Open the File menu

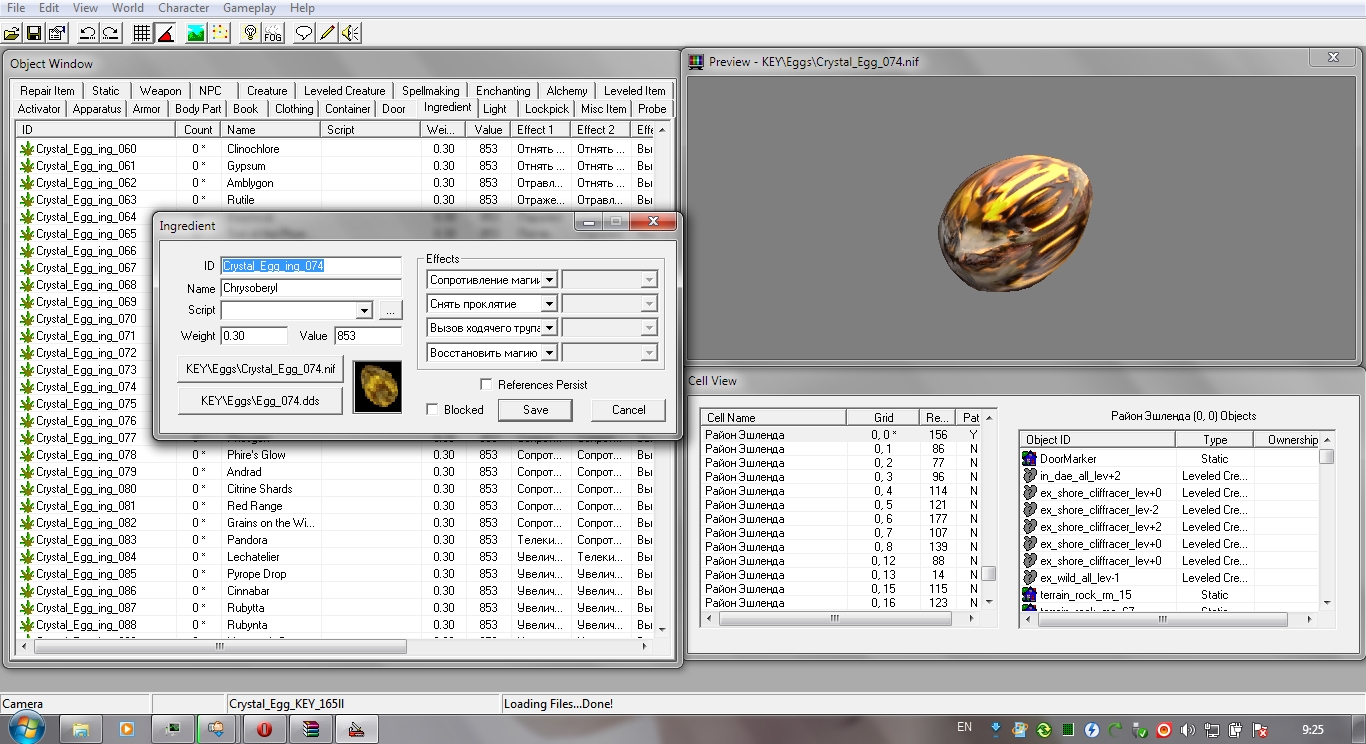click(x=16, y=8)
